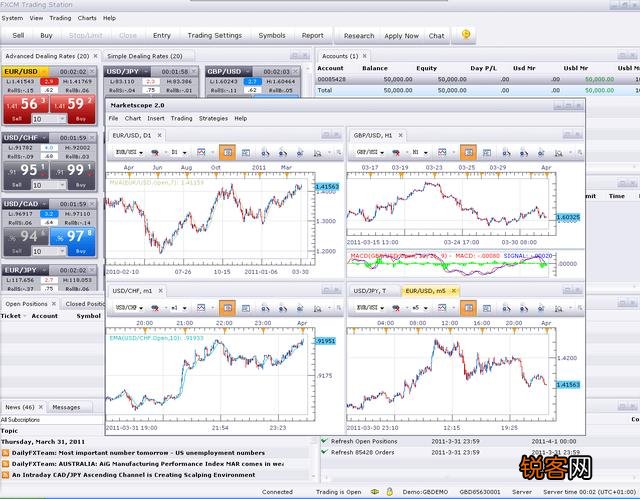Open symbol dropdown in GBP/USD, H1 chart toolbar
This screenshot has height=499, width=640.
click(x=382, y=153)
